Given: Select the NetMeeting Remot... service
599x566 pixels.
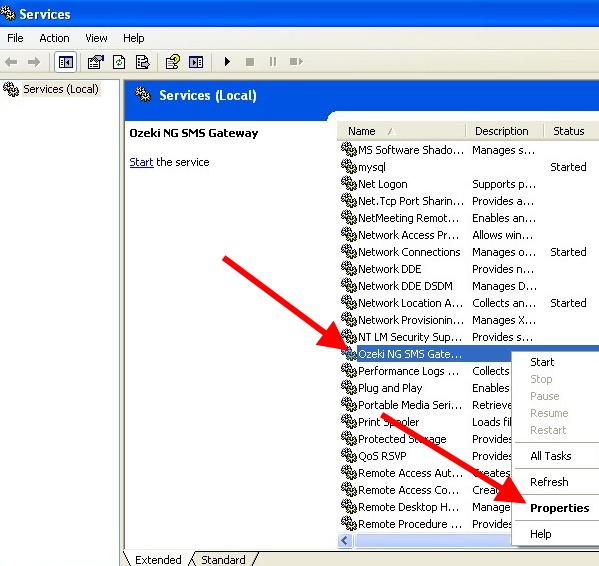Looking at the screenshot, I should point(408,218).
